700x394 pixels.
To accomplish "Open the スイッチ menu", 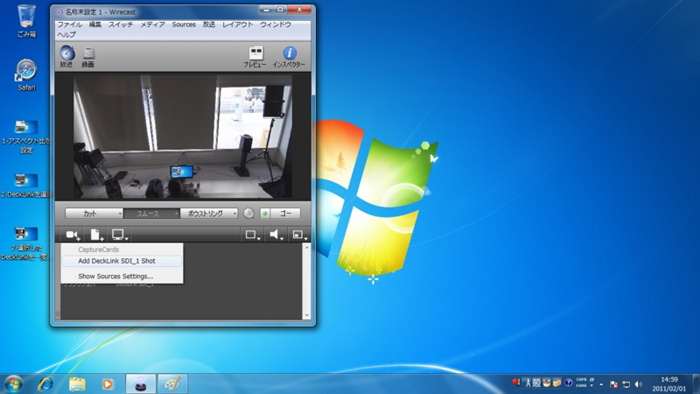I will click(x=121, y=25).
